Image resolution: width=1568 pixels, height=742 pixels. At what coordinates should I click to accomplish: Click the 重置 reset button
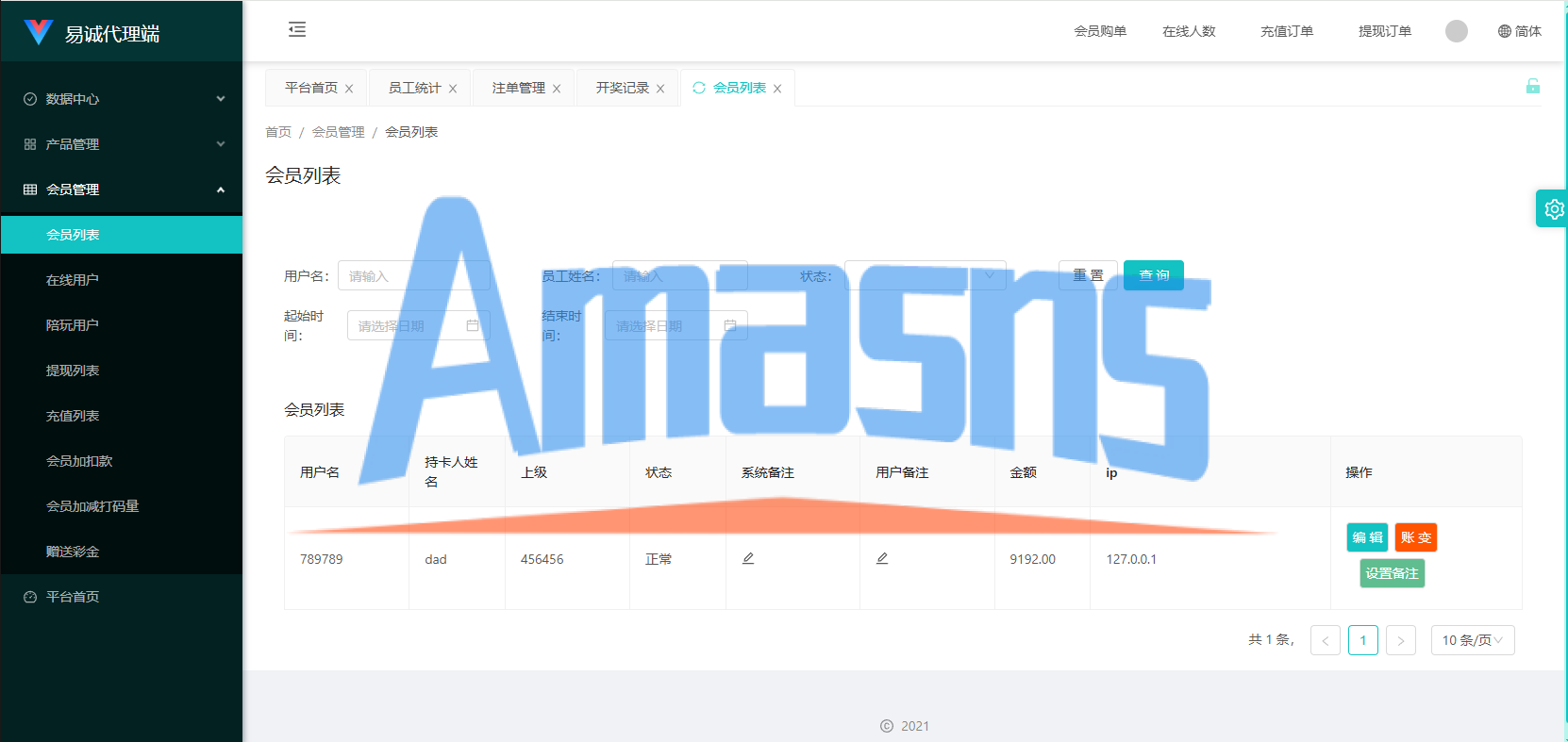pyautogui.click(x=1088, y=275)
